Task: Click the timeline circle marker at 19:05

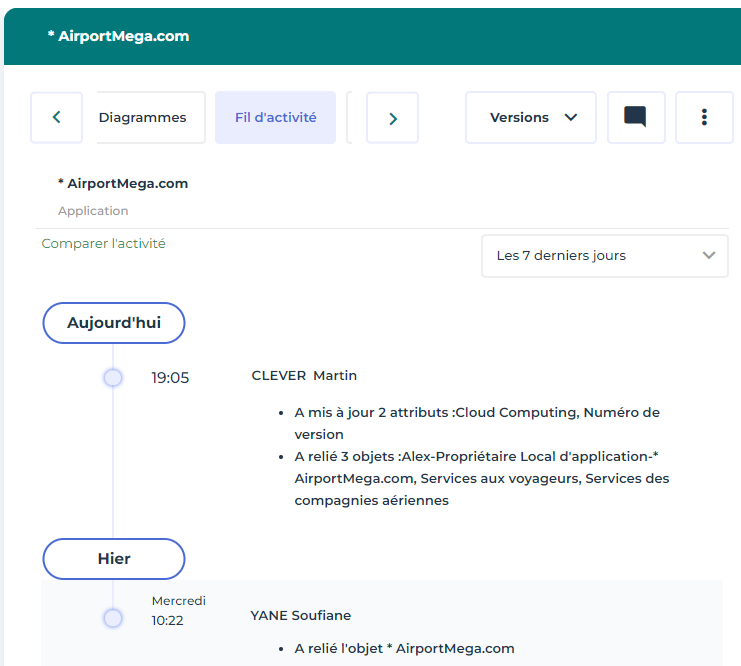Action: (x=113, y=377)
